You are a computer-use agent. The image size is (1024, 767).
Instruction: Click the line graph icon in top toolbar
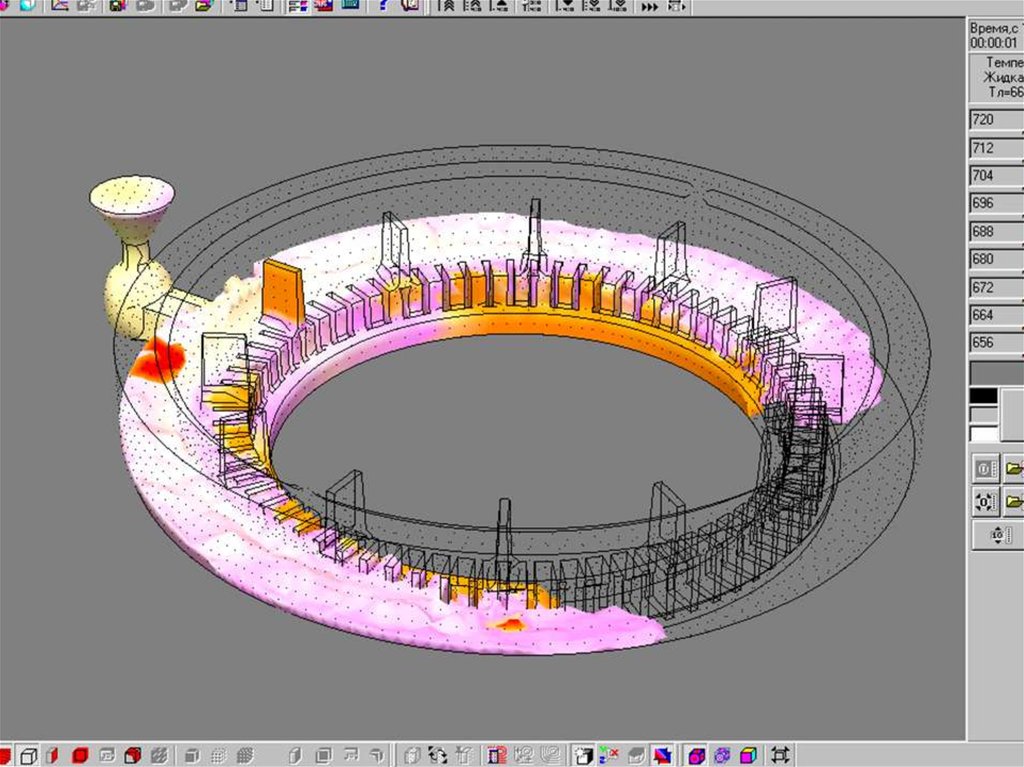pyautogui.click(x=59, y=5)
